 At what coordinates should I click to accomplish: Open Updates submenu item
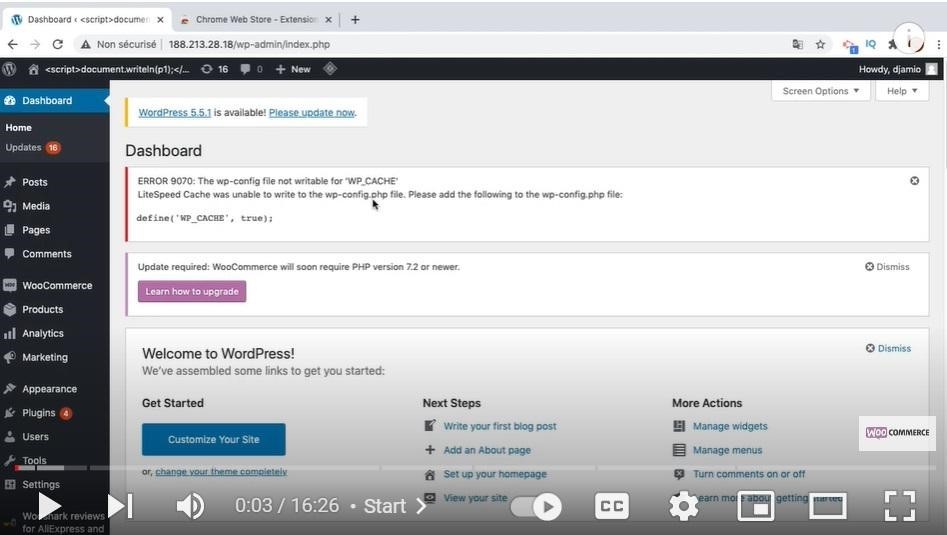(33, 147)
